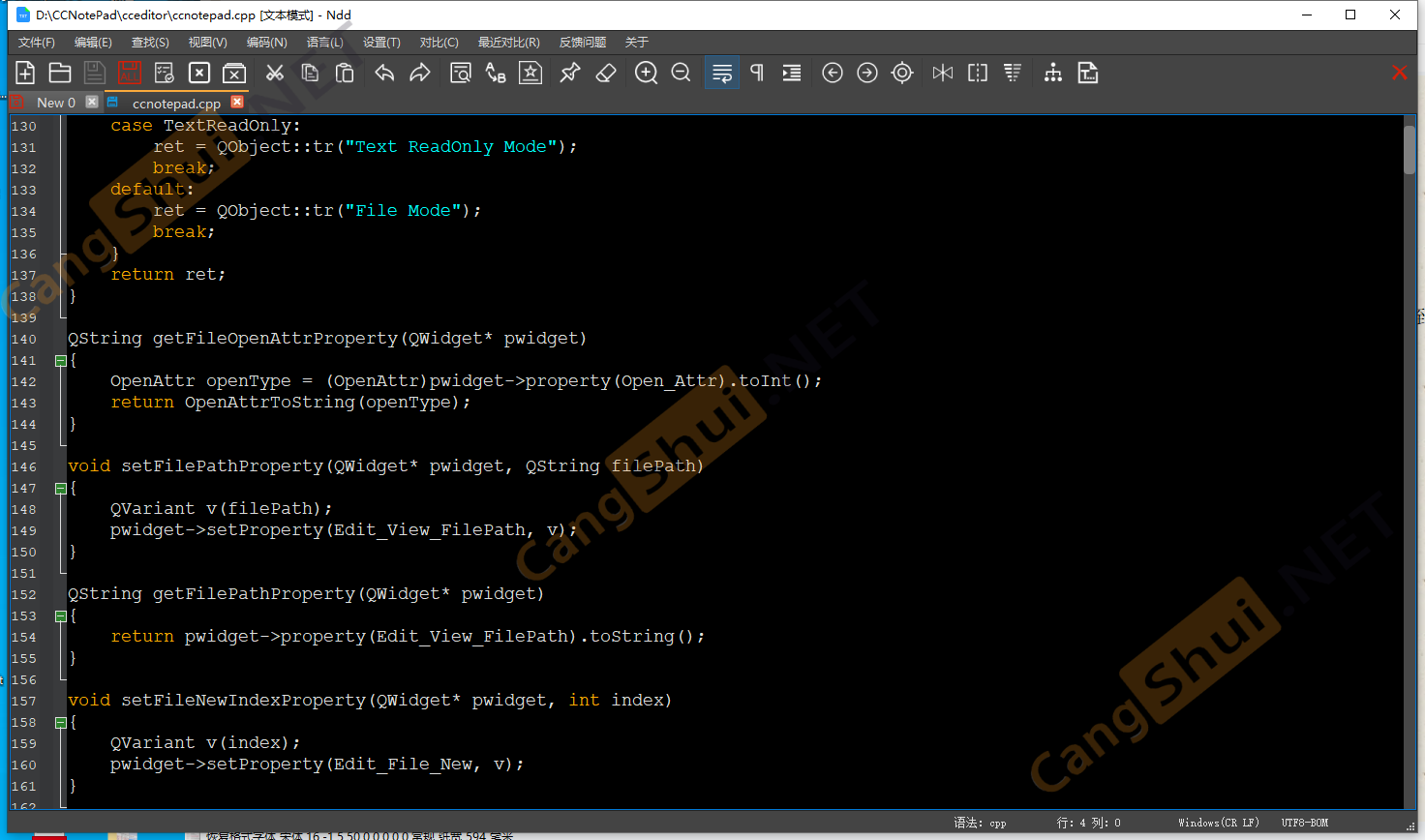Screen dimensions: 1425x840
Task: Collapse code fold at line 153
Action: [60, 616]
